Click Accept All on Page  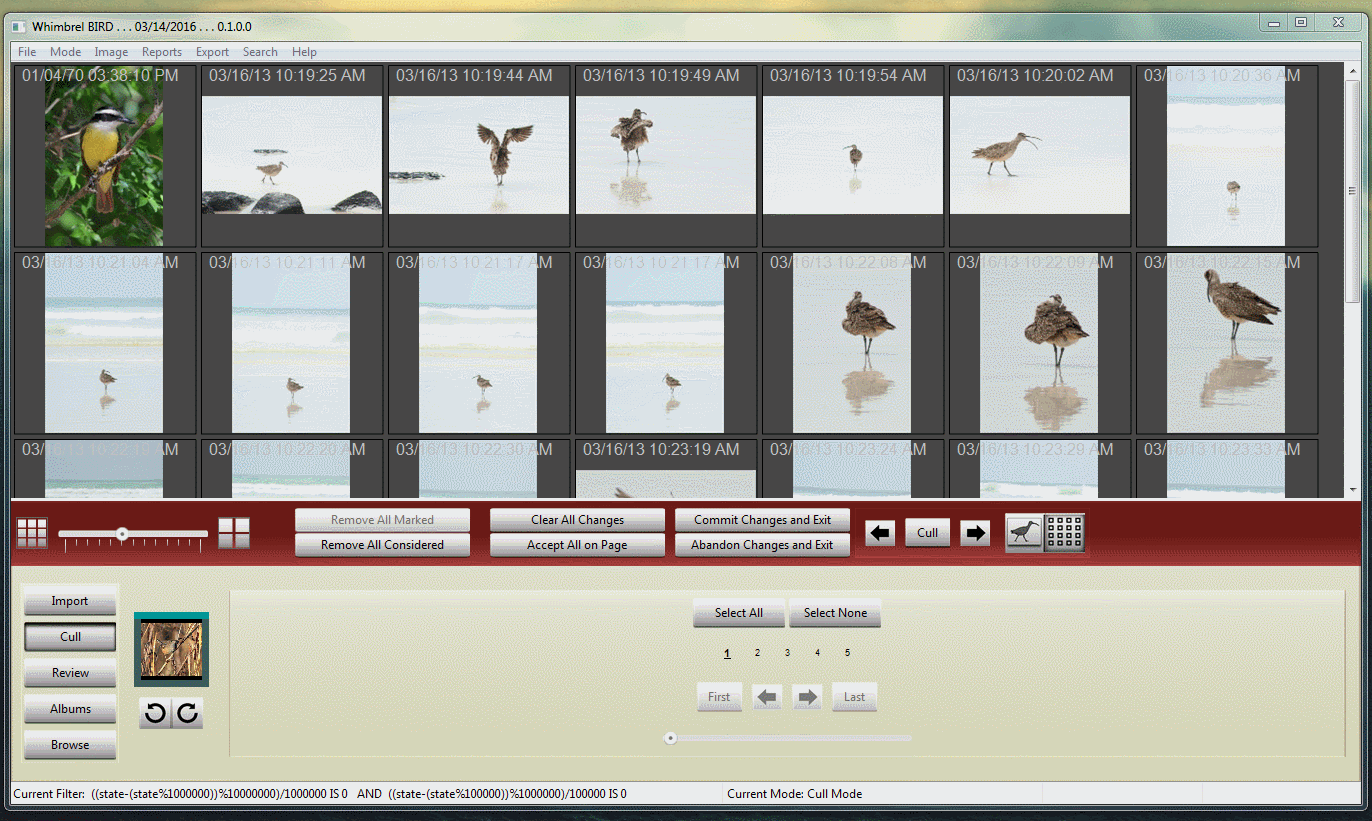point(577,545)
